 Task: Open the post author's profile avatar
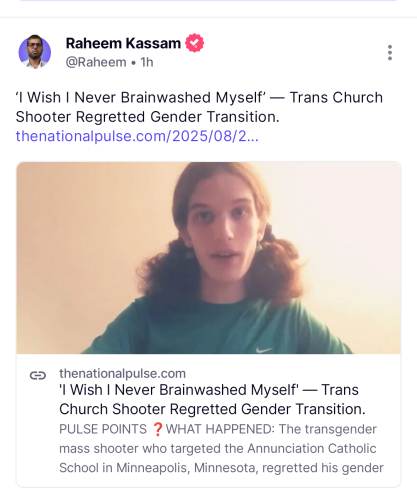(x=35, y=52)
